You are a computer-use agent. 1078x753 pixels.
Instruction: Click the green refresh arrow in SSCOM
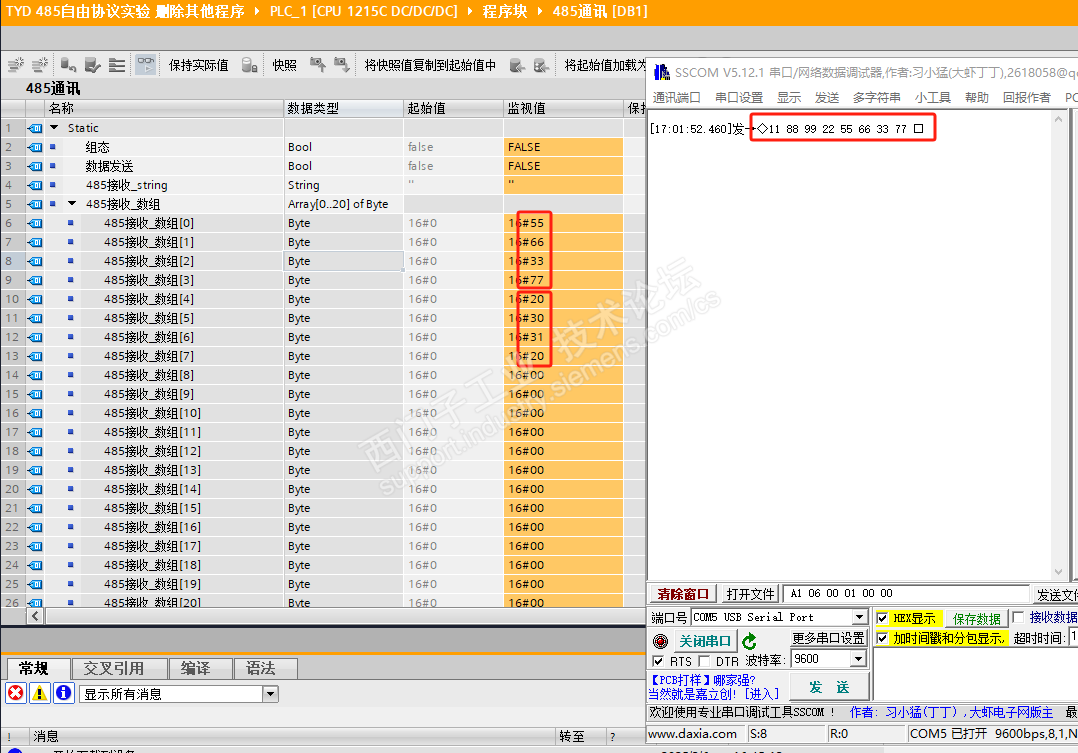(x=749, y=641)
